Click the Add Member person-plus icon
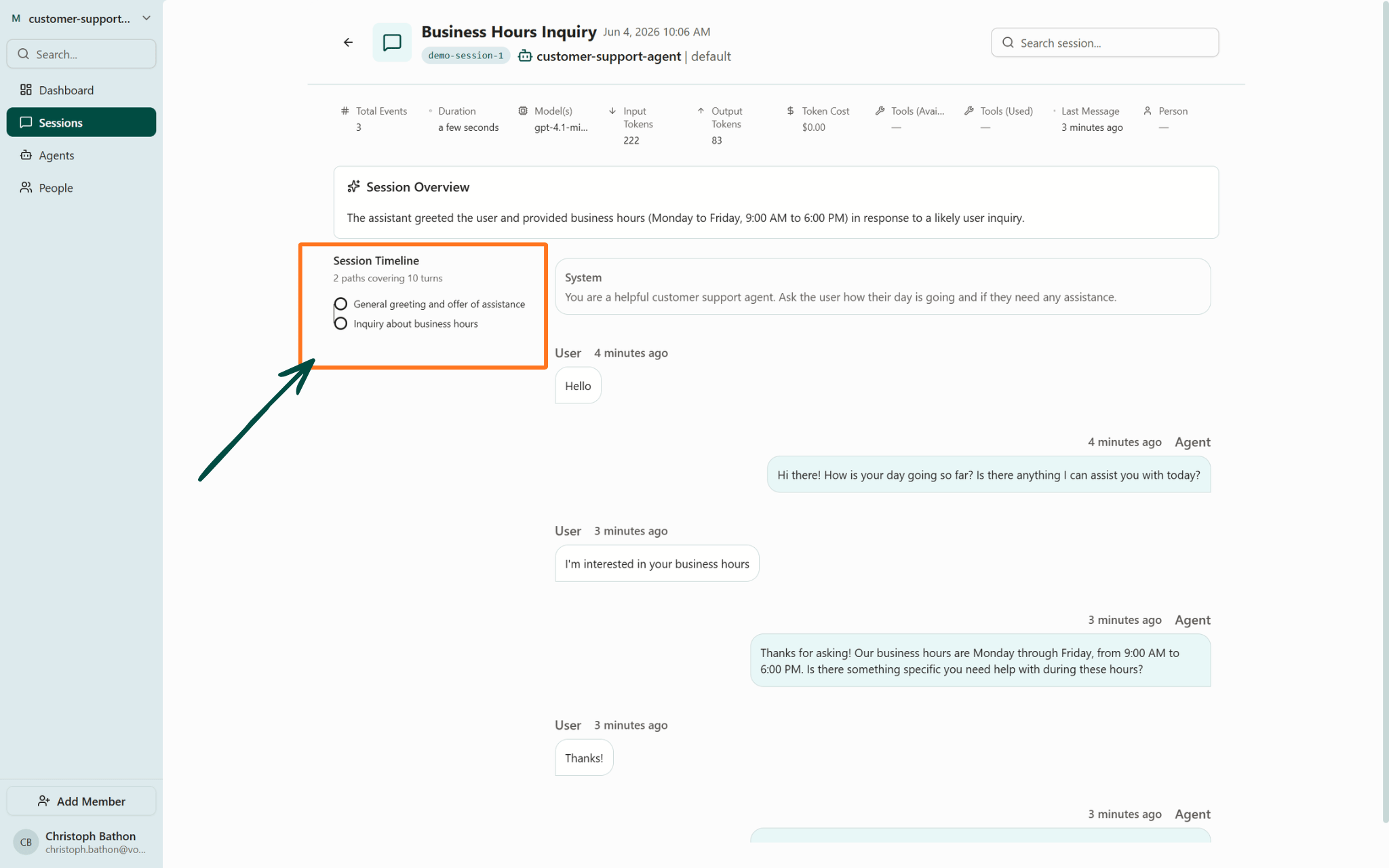1389x868 pixels. point(43,801)
